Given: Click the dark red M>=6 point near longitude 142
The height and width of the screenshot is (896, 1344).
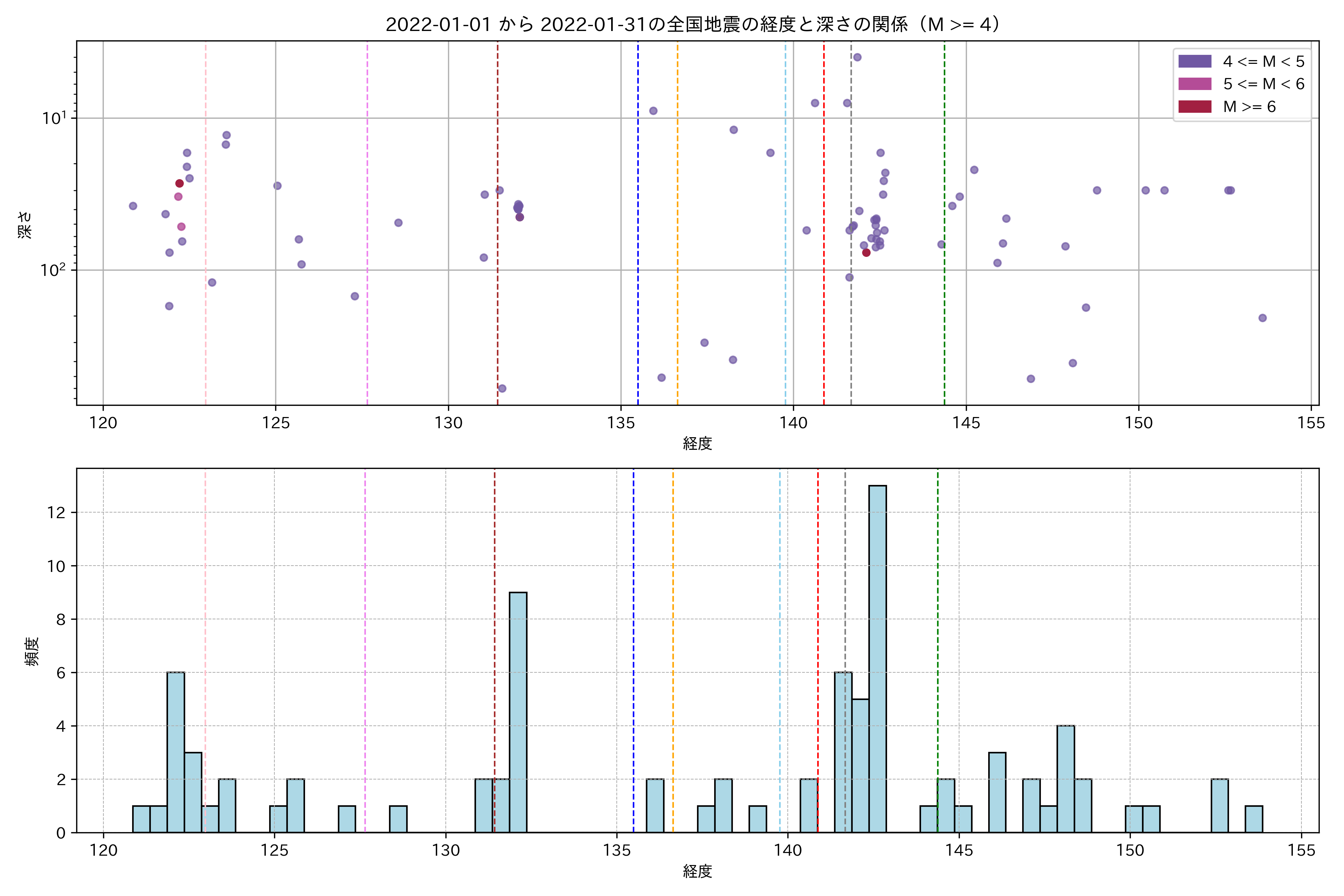Looking at the screenshot, I should 866,253.
